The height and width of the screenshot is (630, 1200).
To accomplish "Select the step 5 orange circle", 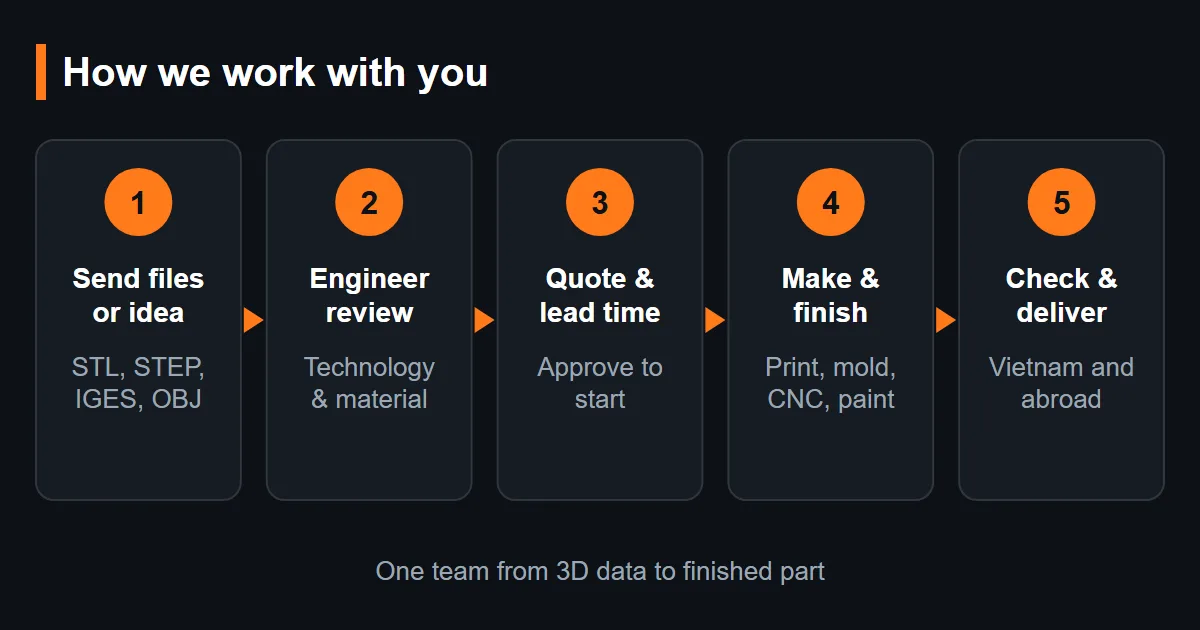I will click(x=1062, y=202).
